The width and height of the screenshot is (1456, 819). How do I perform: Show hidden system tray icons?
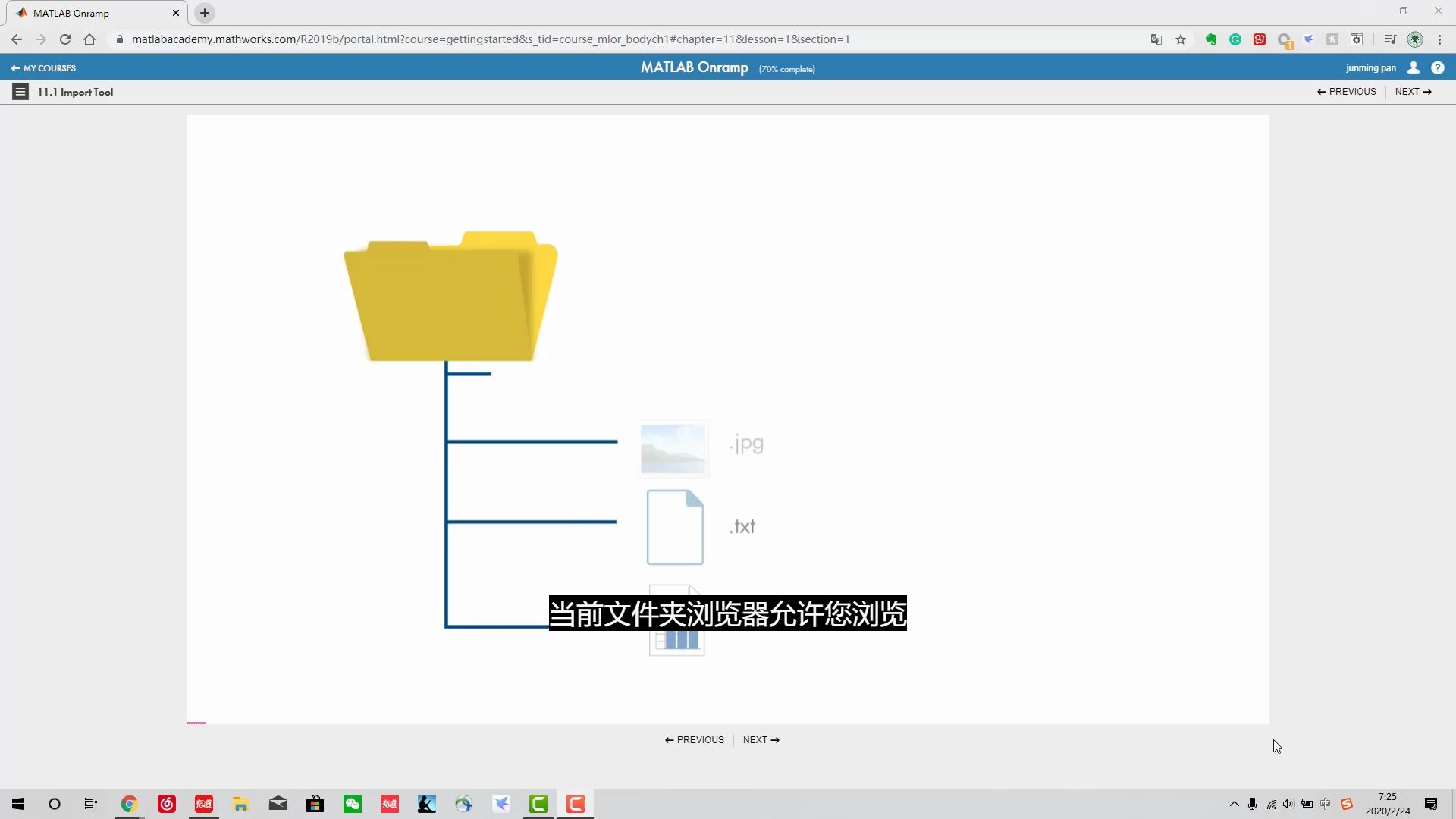tap(1235, 804)
